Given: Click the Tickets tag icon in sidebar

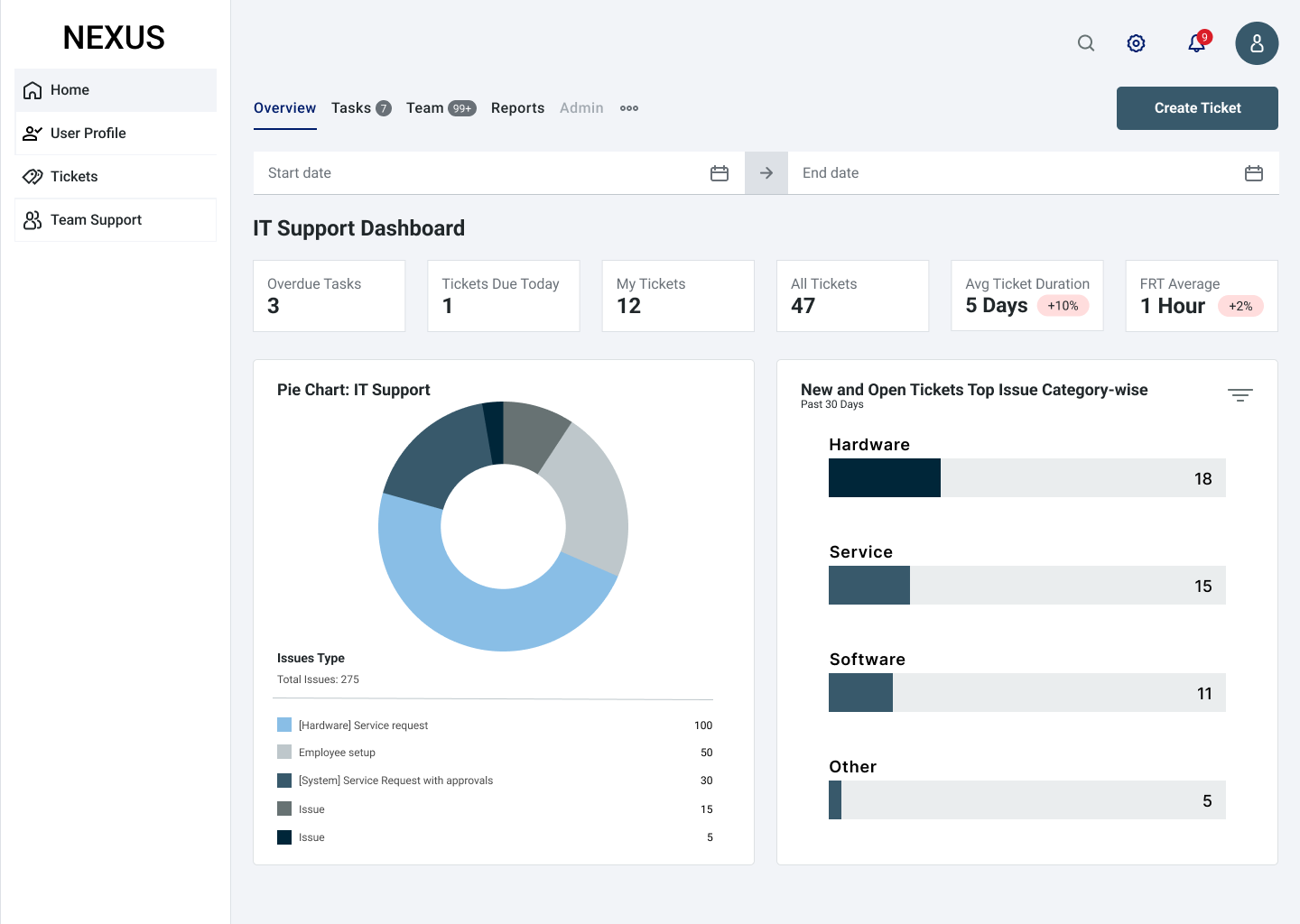Looking at the screenshot, I should [32, 177].
